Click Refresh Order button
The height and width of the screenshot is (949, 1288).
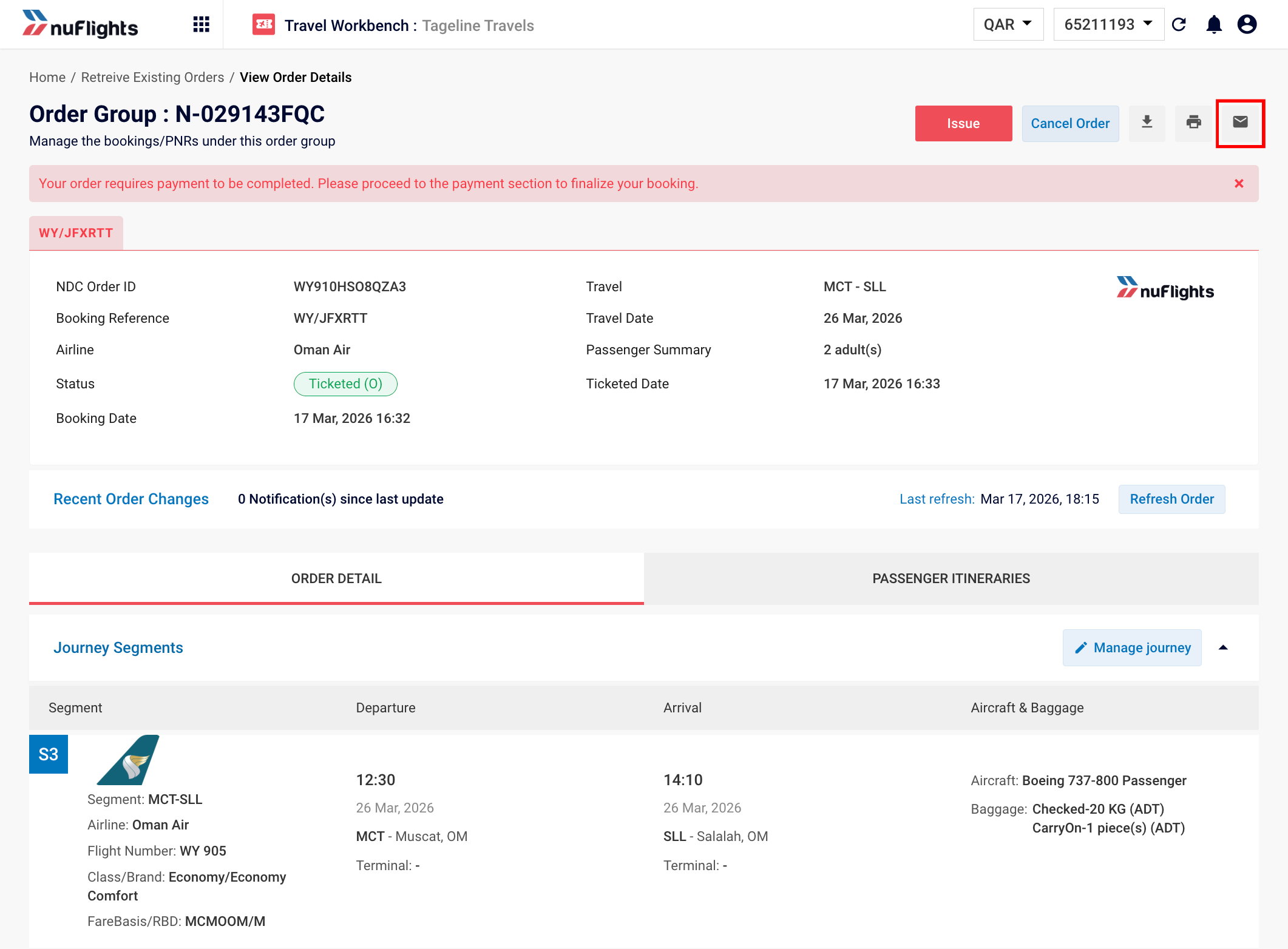1171,499
